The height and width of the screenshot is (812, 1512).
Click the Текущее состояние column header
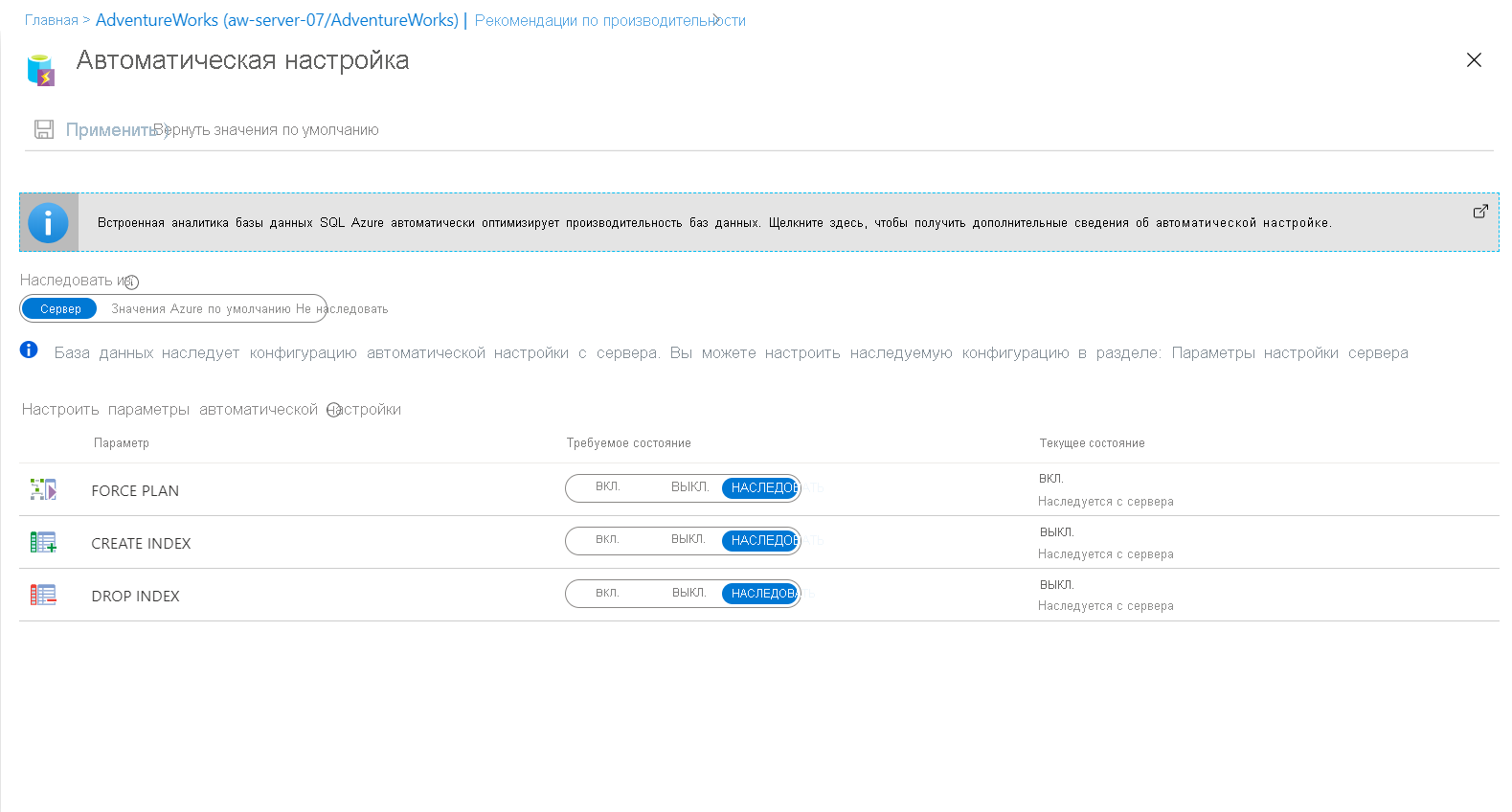(x=1092, y=443)
